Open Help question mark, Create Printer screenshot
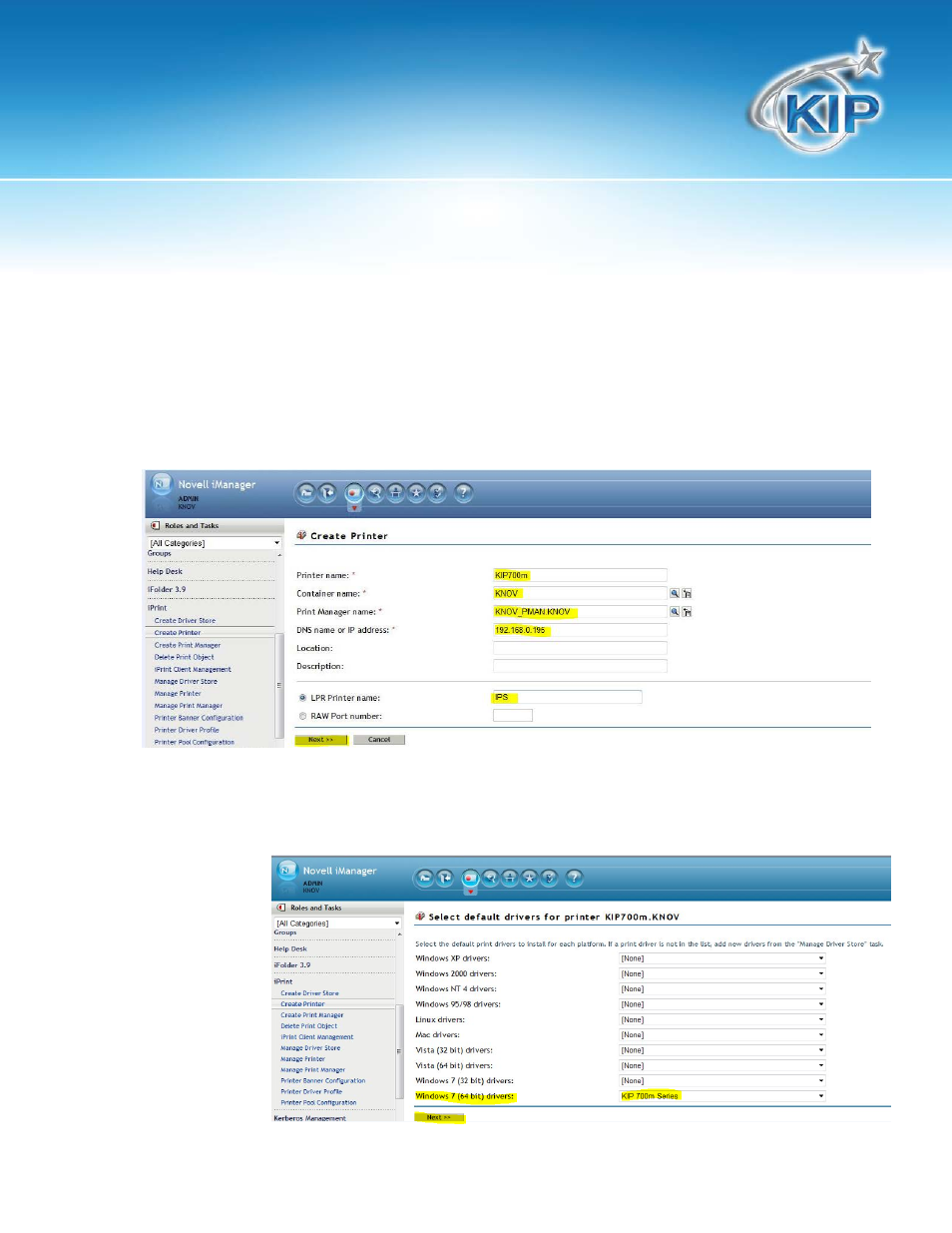Image resolution: width=952 pixels, height=1233 pixels. (x=463, y=492)
